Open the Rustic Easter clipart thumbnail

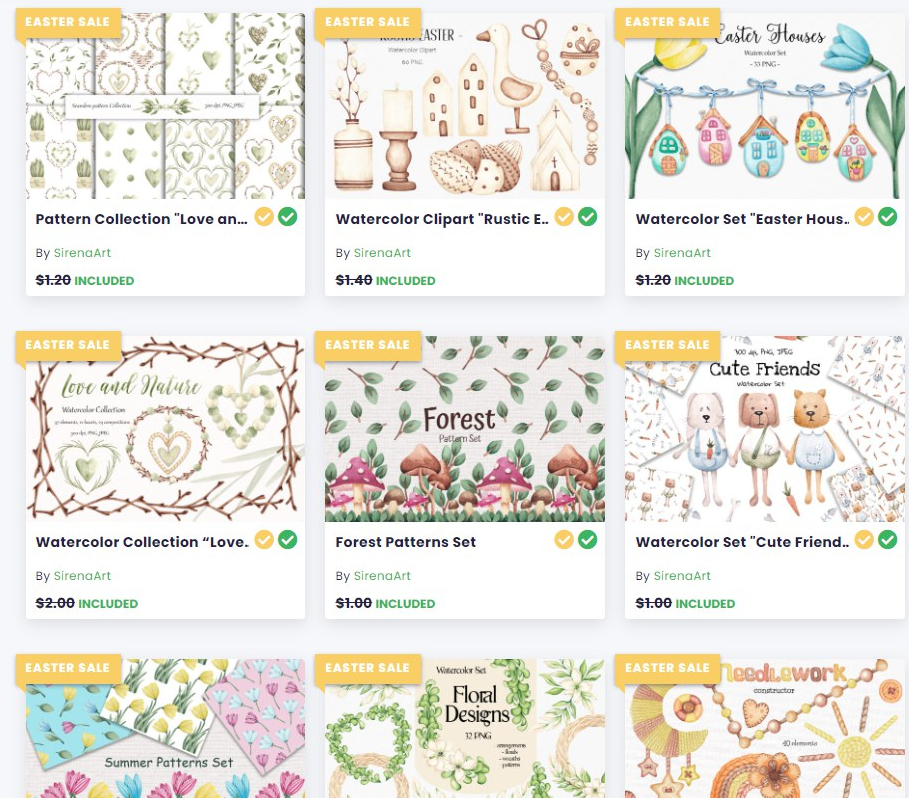coord(464,106)
